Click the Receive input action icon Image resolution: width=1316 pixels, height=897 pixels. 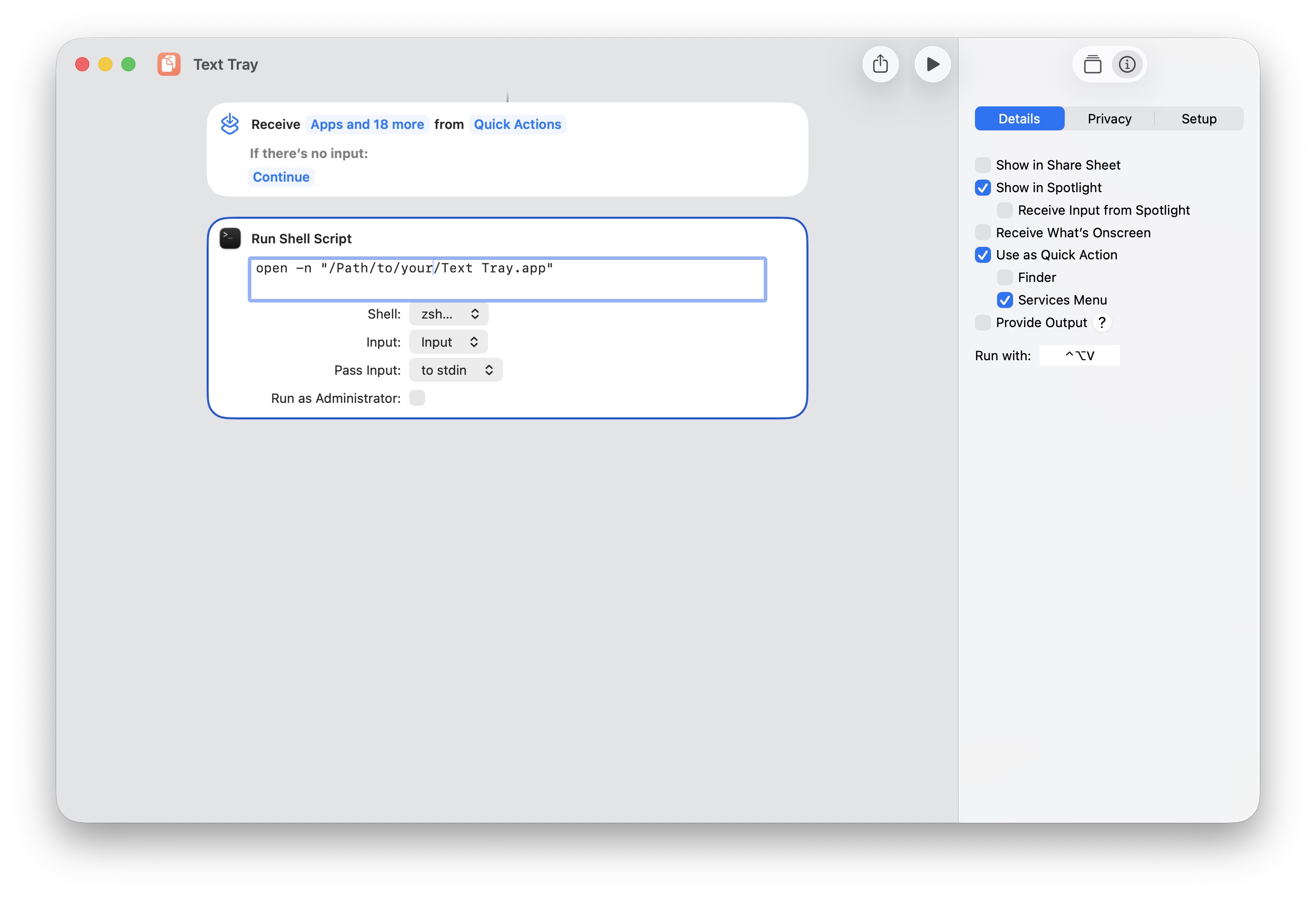pos(230,124)
